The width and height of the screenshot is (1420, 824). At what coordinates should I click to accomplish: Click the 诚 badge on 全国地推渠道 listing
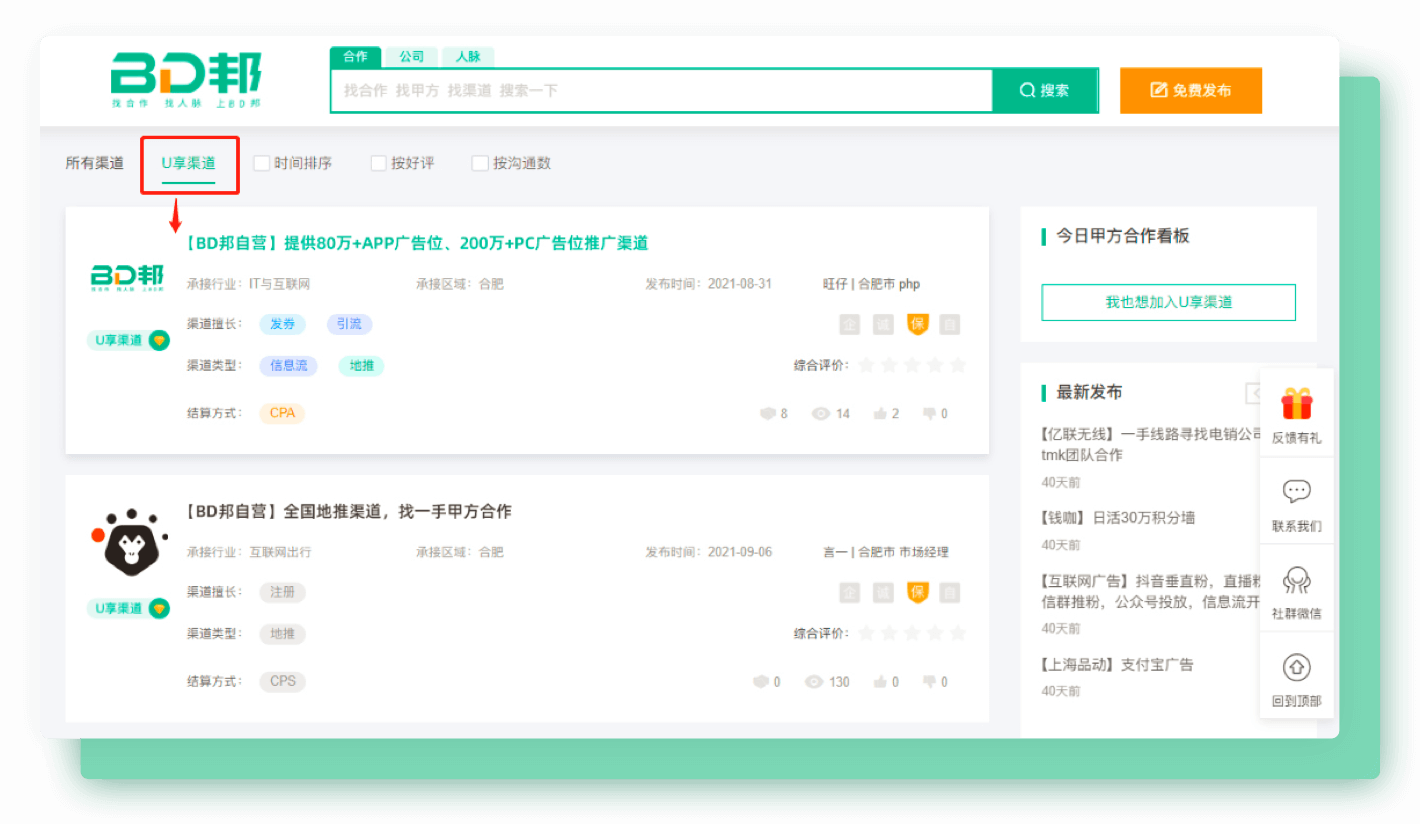(883, 592)
